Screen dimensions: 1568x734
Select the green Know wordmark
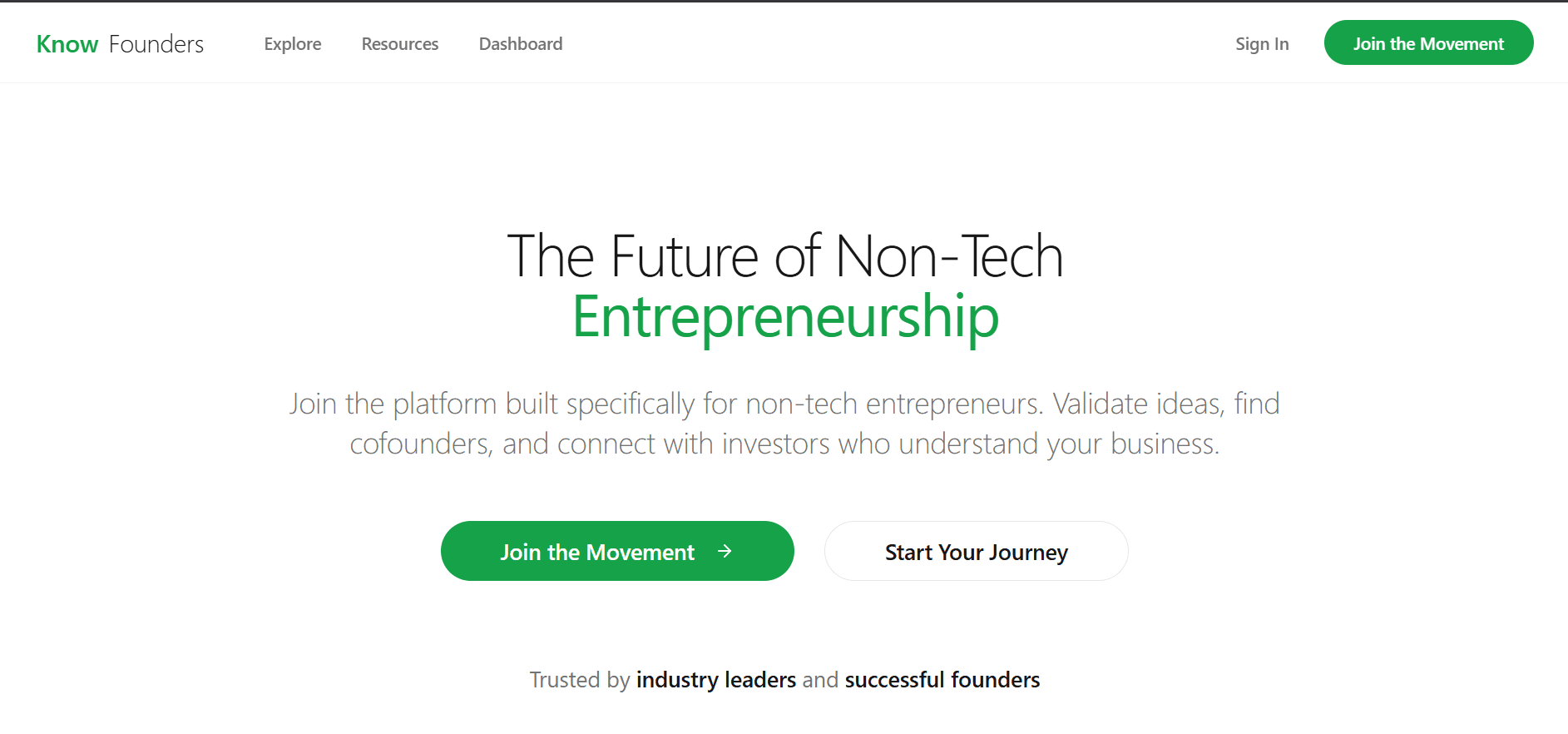pyautogui.click(x=67, y=43)
